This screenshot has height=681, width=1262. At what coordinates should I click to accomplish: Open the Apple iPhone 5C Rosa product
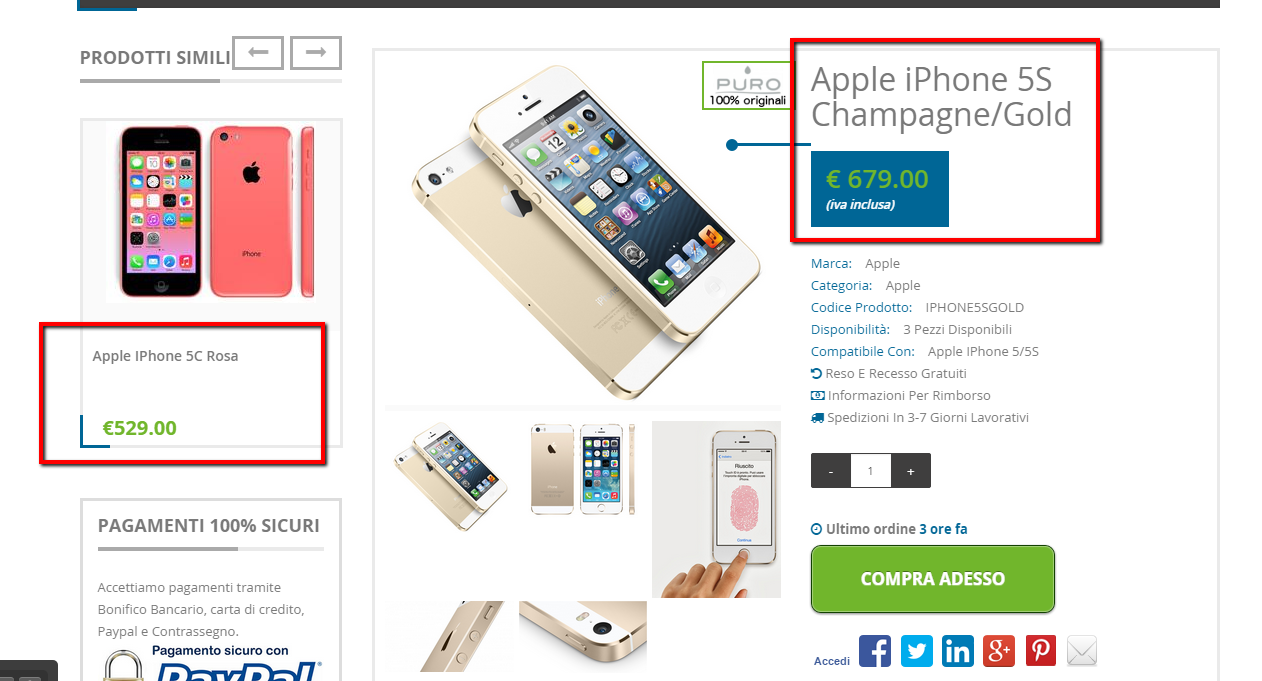pos(165,356)
